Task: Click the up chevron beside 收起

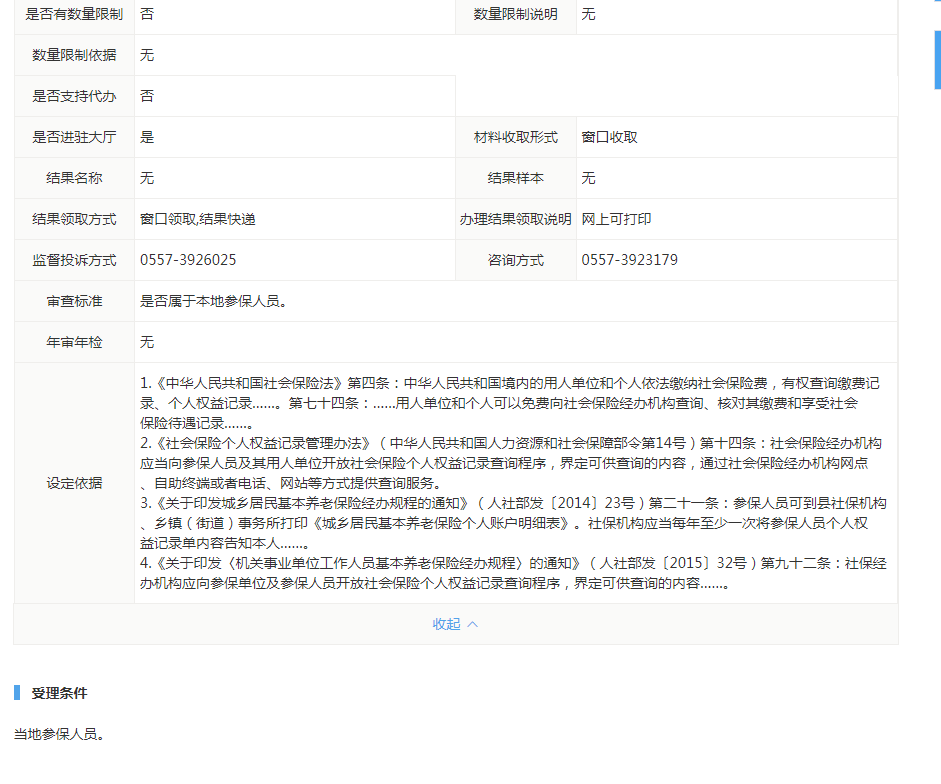Action: tap(473, 624)
